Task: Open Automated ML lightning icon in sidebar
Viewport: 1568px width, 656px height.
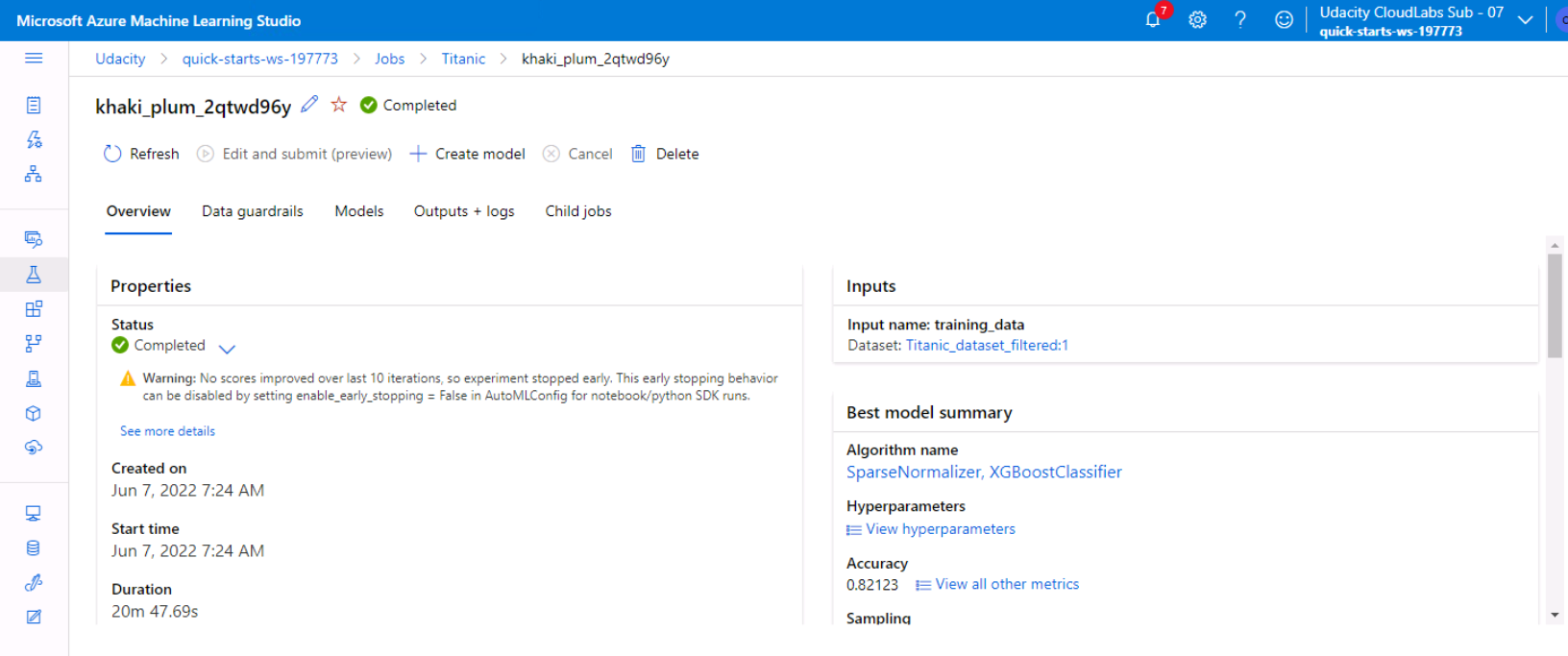Action: (x=34, y=139)
